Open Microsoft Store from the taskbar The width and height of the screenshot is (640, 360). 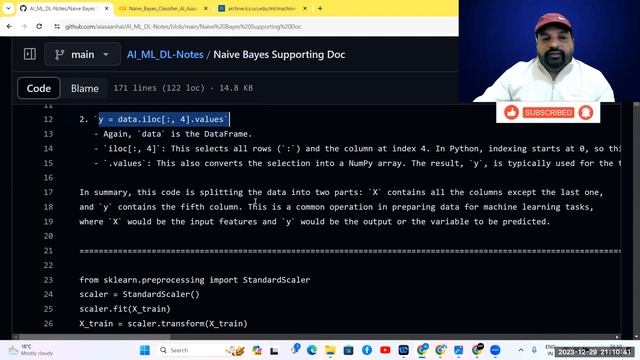tap(349, 350)
